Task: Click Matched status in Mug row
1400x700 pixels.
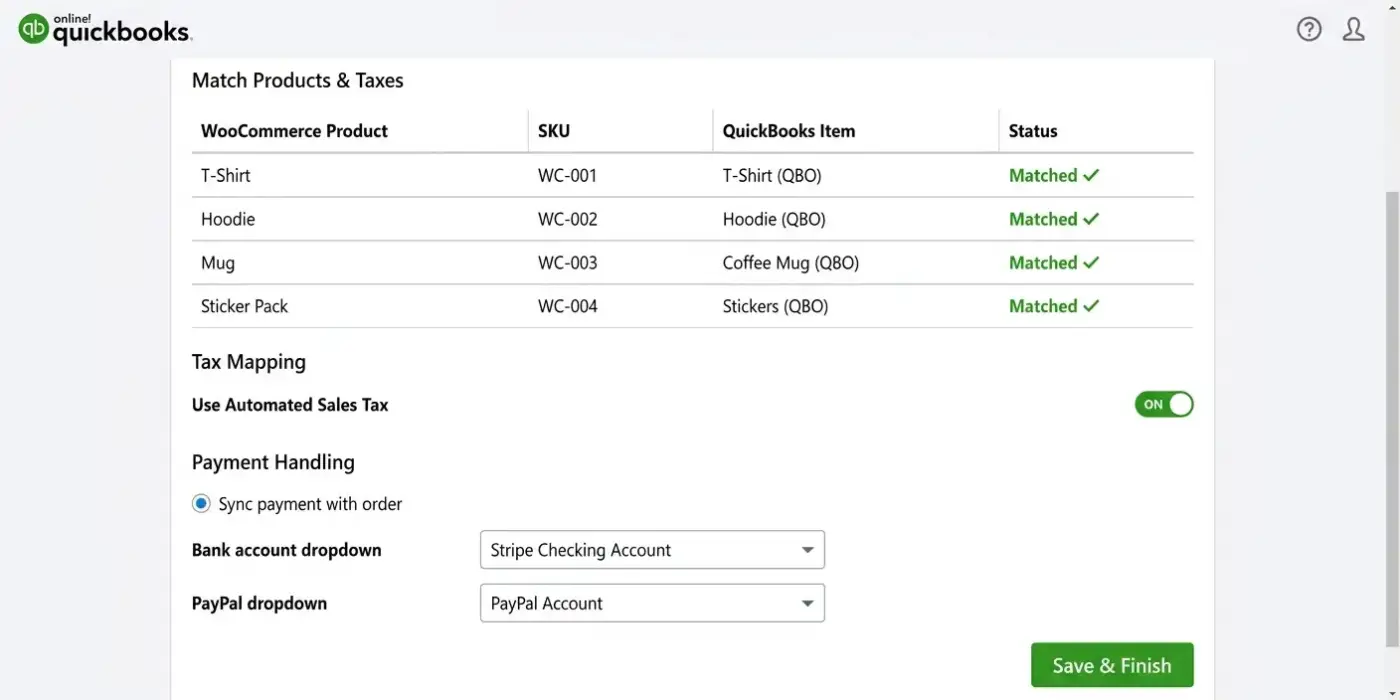Action: click(1053, 263)
